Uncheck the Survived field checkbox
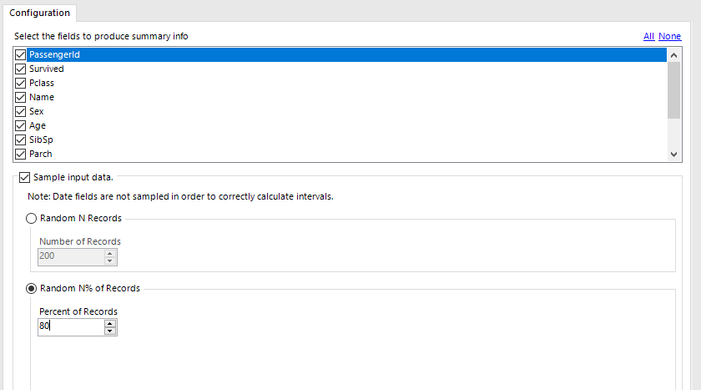The height and width of the screenshot is (390, 701). point(20,69)
